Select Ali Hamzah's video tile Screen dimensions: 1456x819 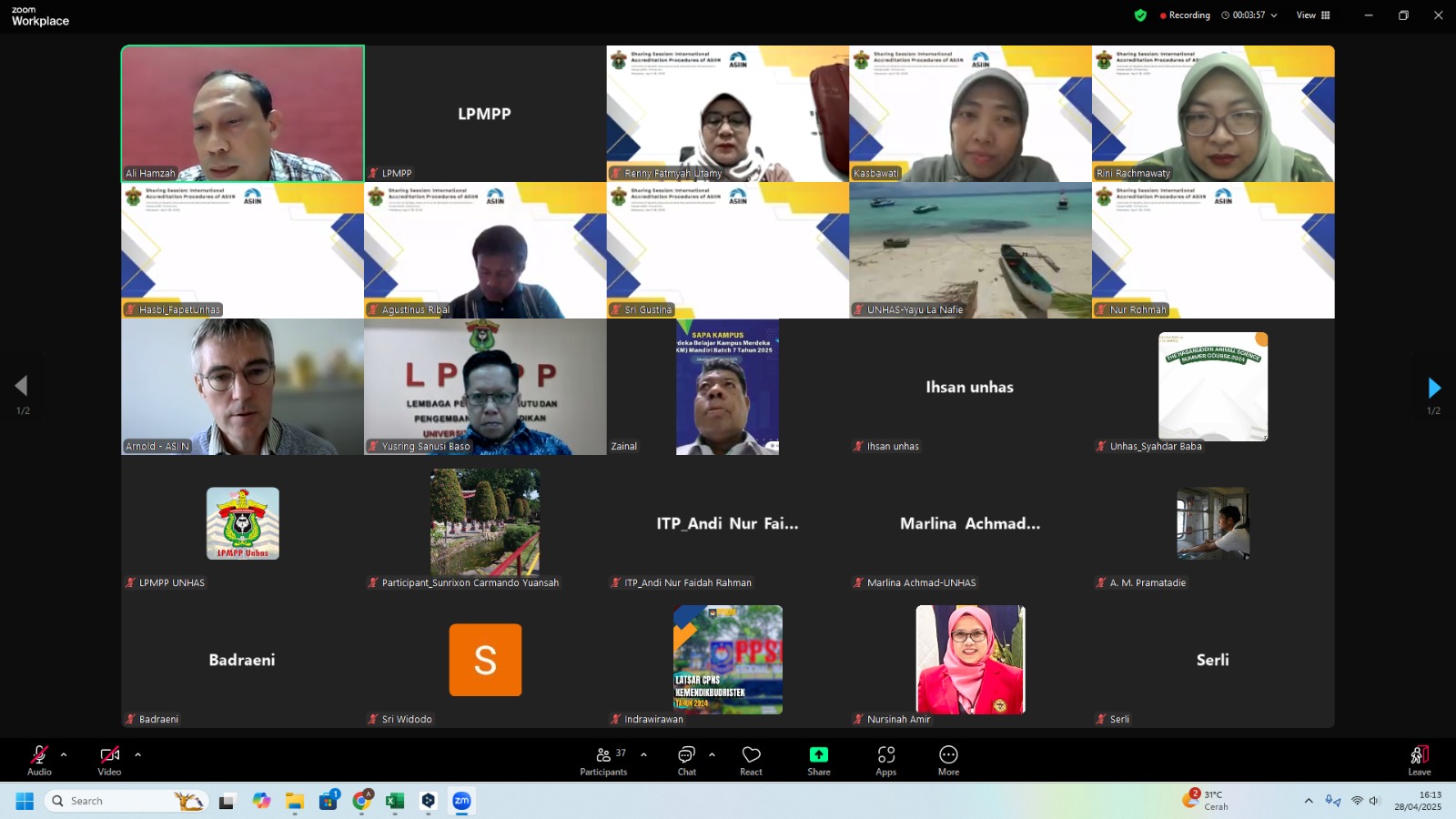[x=243, y=114]
